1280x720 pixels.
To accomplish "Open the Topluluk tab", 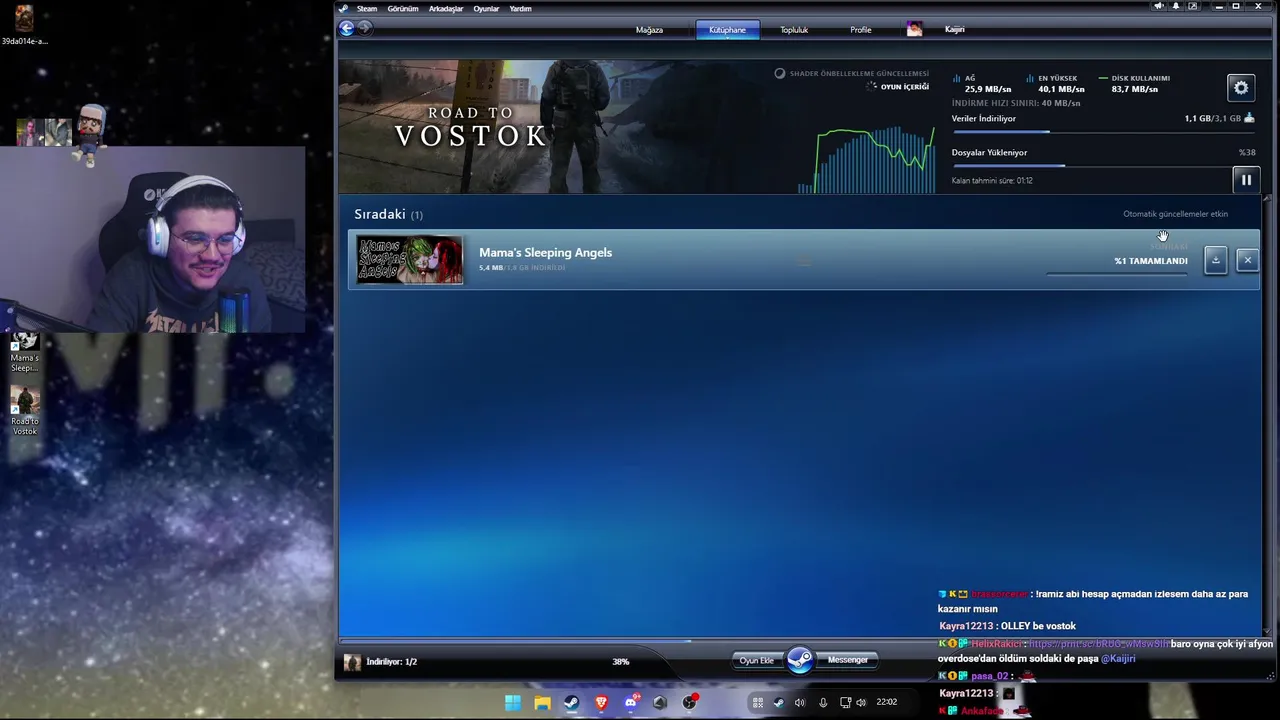I will click(794, 30).
